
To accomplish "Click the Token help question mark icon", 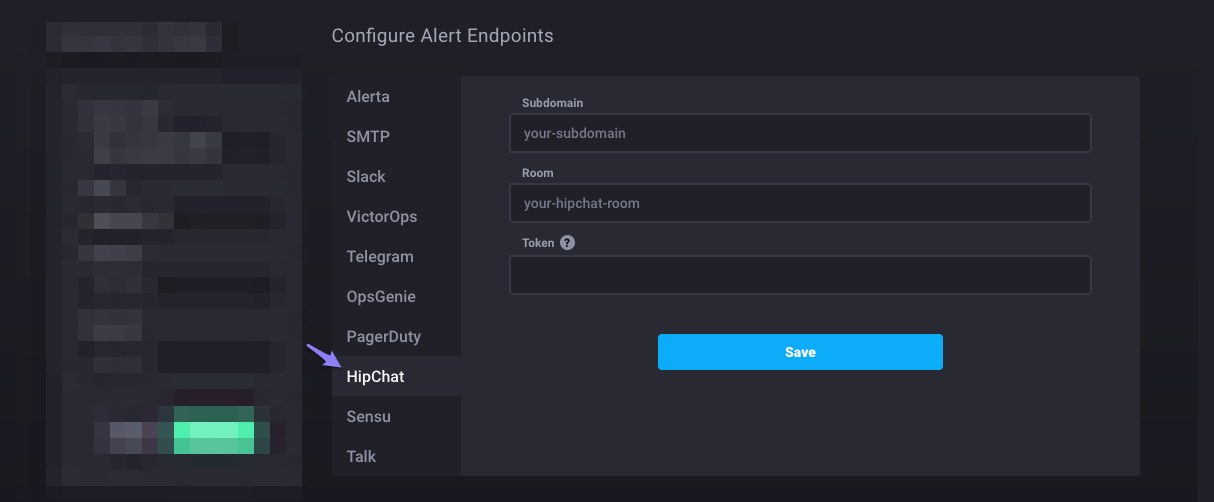I will pos(567,243).
